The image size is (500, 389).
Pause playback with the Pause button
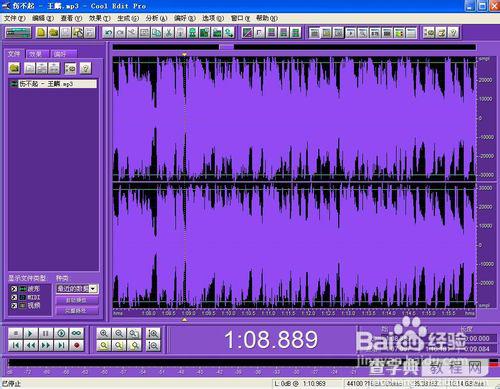tap(46, 333)
